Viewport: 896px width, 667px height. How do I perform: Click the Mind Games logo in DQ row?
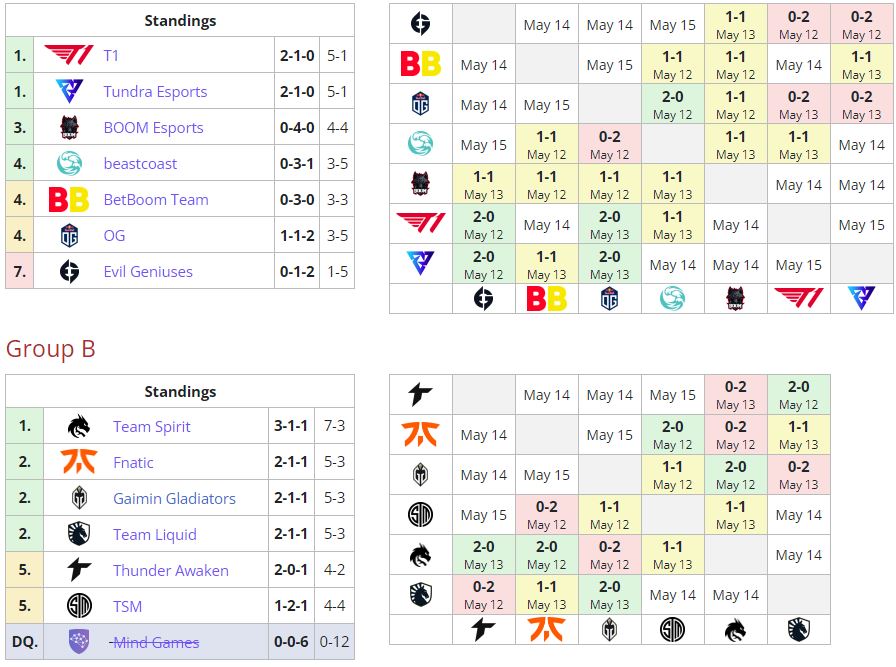tap(79, 642)
